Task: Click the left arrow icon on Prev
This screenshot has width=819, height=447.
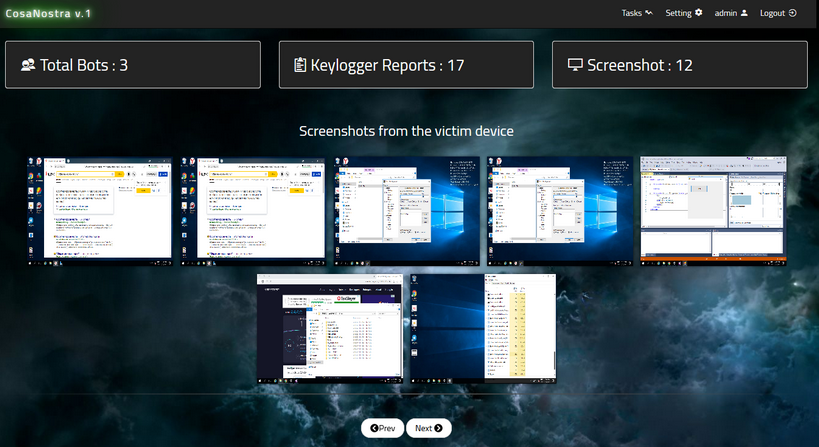Action: [x=374, y=428]
